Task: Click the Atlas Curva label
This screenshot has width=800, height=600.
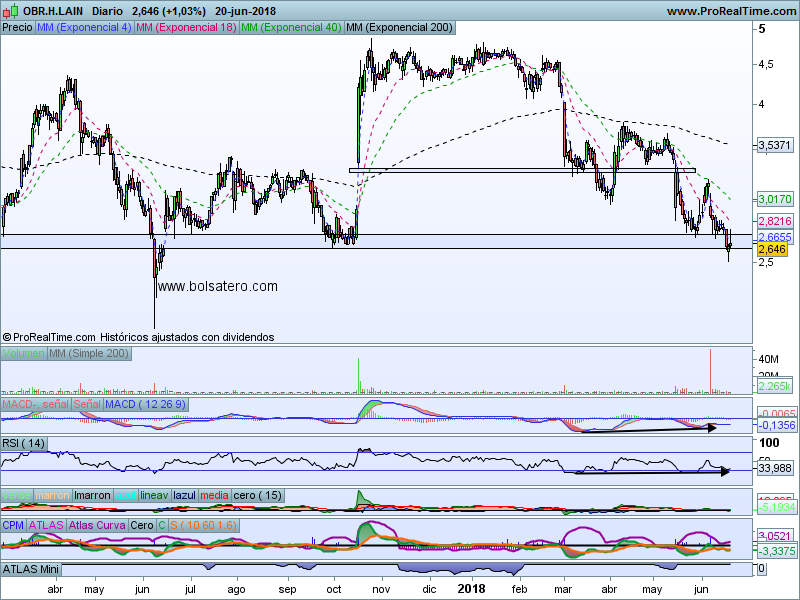Action: pyautogui.click(x=97, y=524)
